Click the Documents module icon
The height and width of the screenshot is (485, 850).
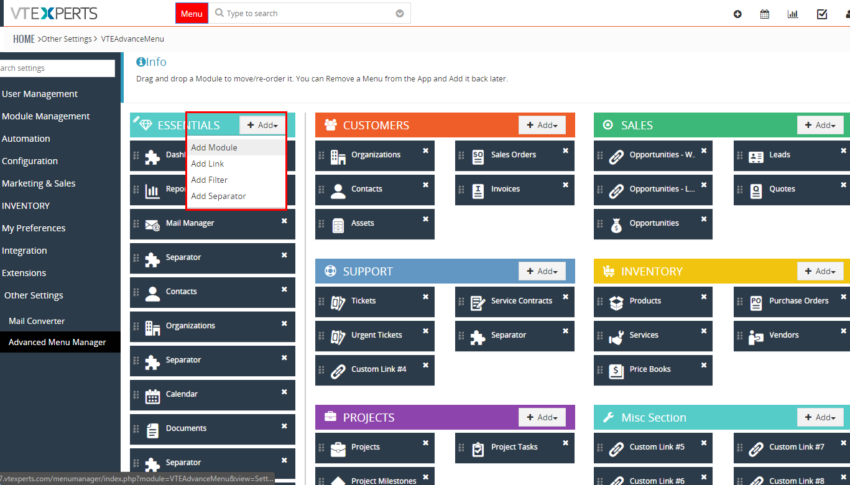[152, 430]
